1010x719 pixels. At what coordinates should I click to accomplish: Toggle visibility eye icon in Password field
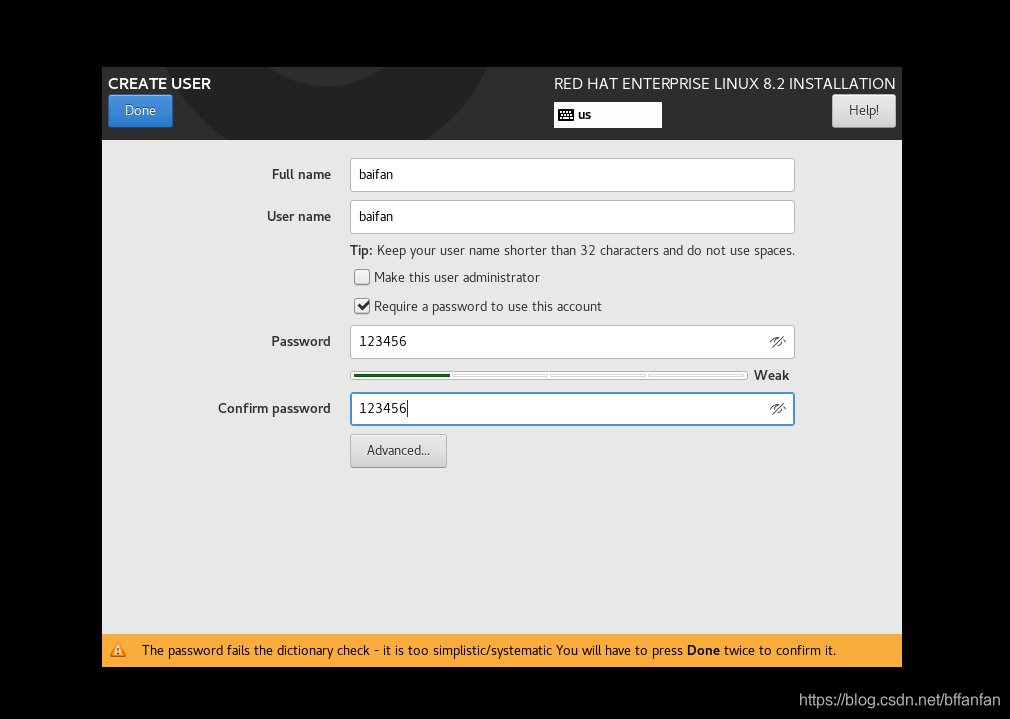tap(777, 341)
